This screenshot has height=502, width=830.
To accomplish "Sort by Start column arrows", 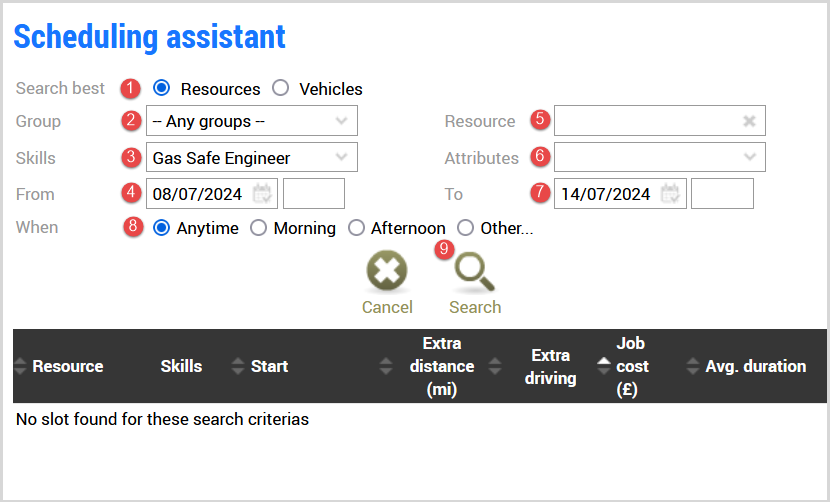I will (237, 366).
